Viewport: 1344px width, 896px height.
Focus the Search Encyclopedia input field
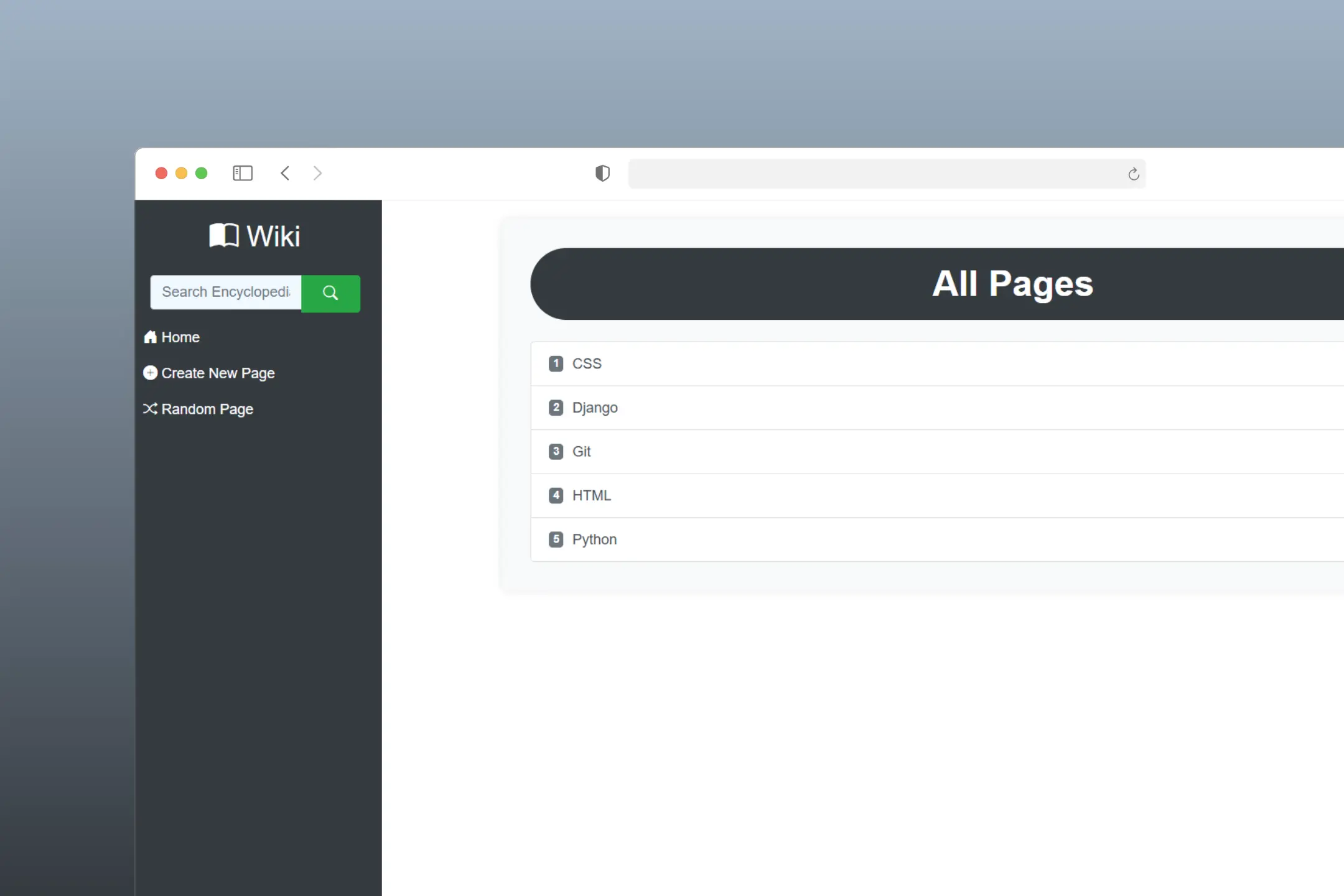click(x=226, y=292)
